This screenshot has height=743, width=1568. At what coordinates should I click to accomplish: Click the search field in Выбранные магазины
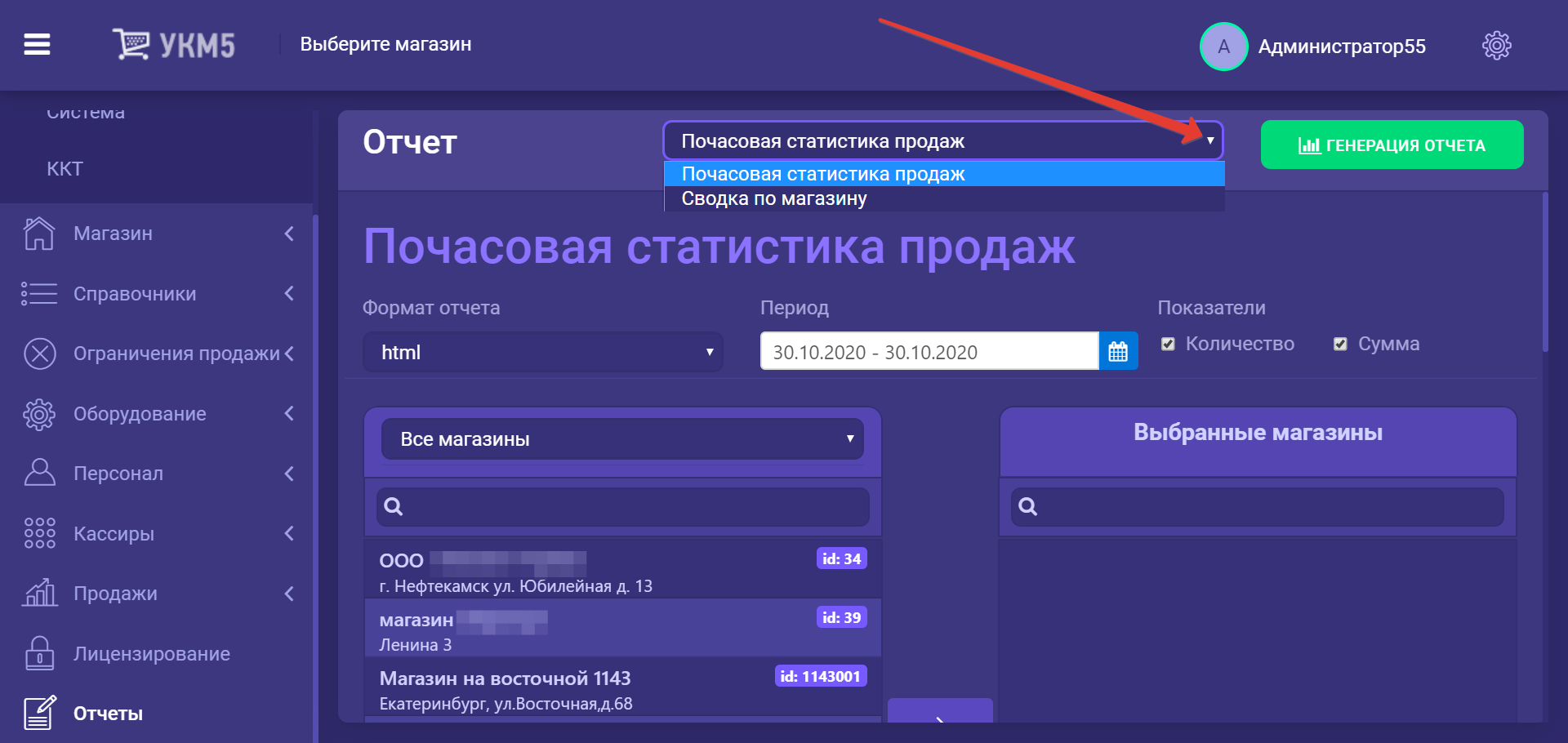pos(1257,506)
